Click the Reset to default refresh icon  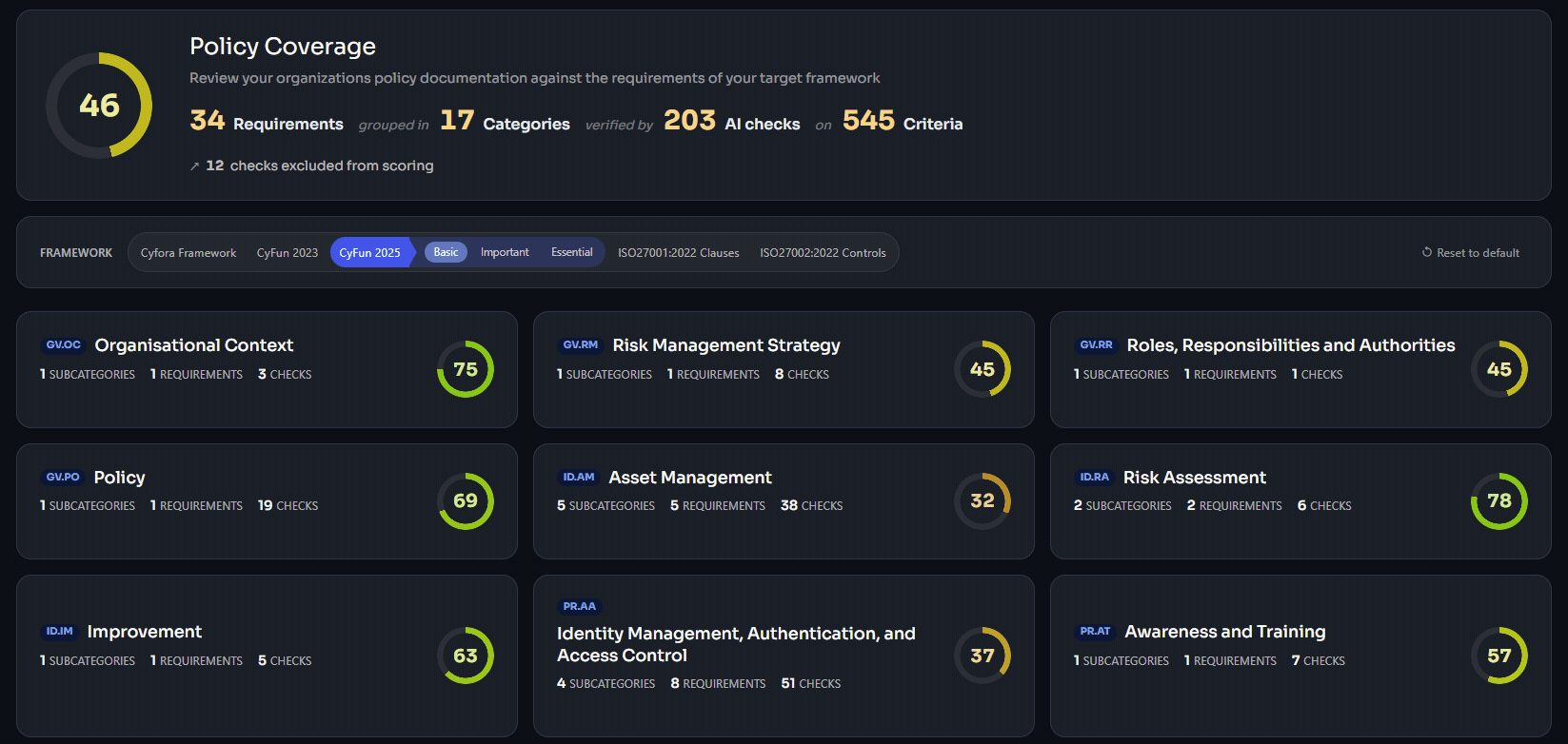[1427, 252]
